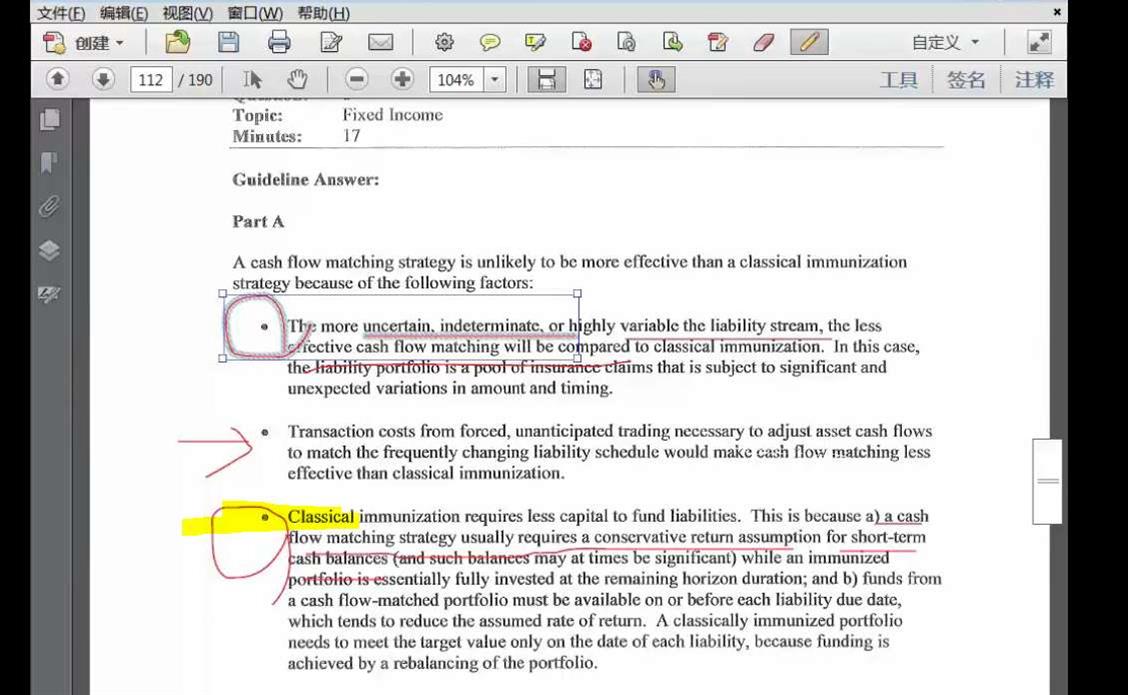Click the delete page red-x icon

(x=581, y=42)
